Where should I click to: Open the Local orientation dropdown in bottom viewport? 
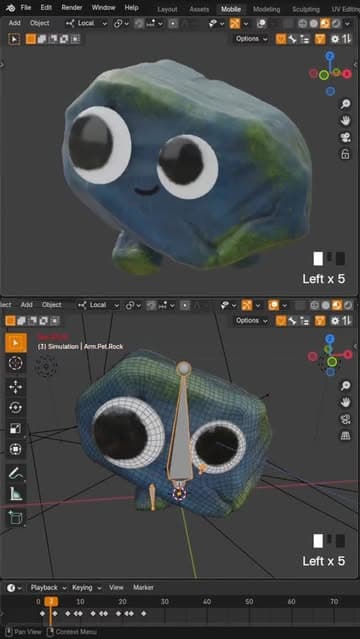pos(98,305)
